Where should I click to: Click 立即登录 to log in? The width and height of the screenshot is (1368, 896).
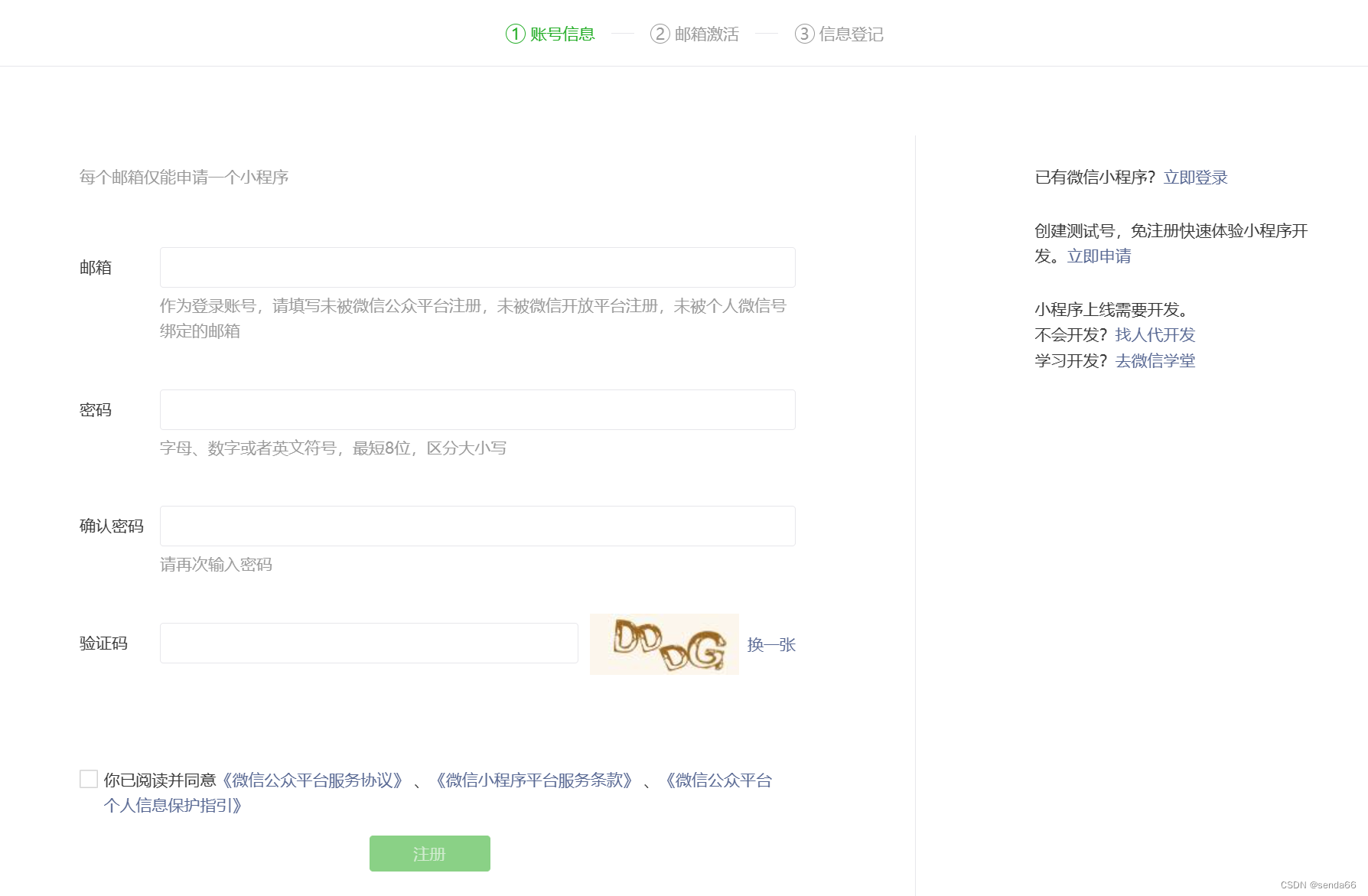tap(1195, 177)
